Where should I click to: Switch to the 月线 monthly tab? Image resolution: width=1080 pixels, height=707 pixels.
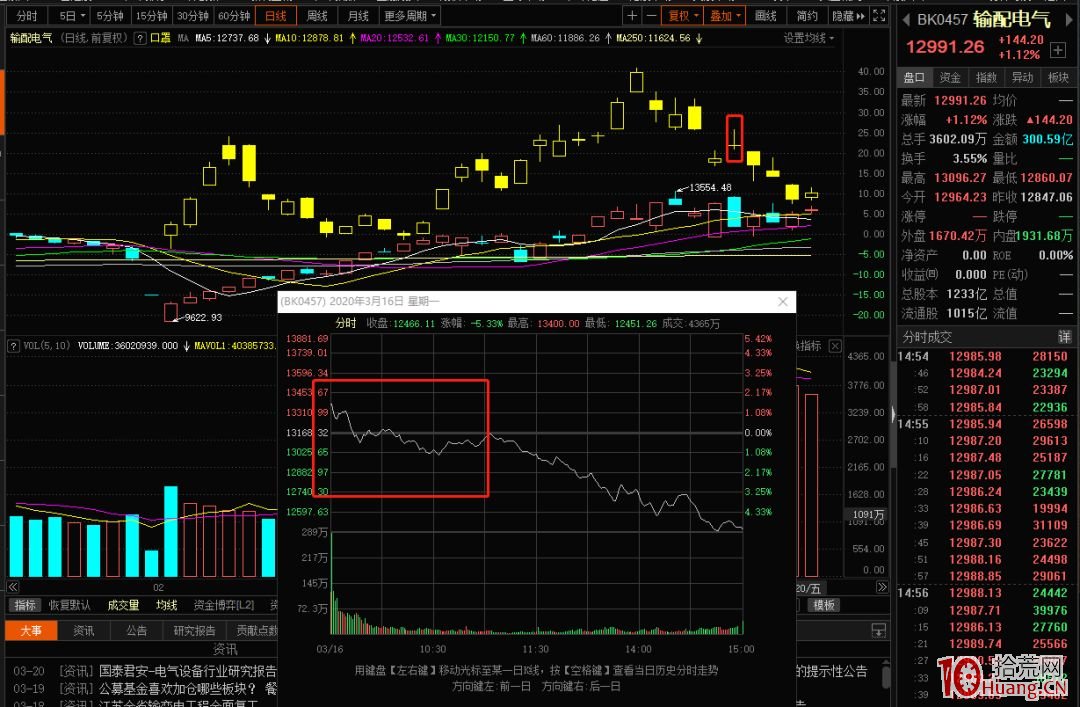[358, 15]
